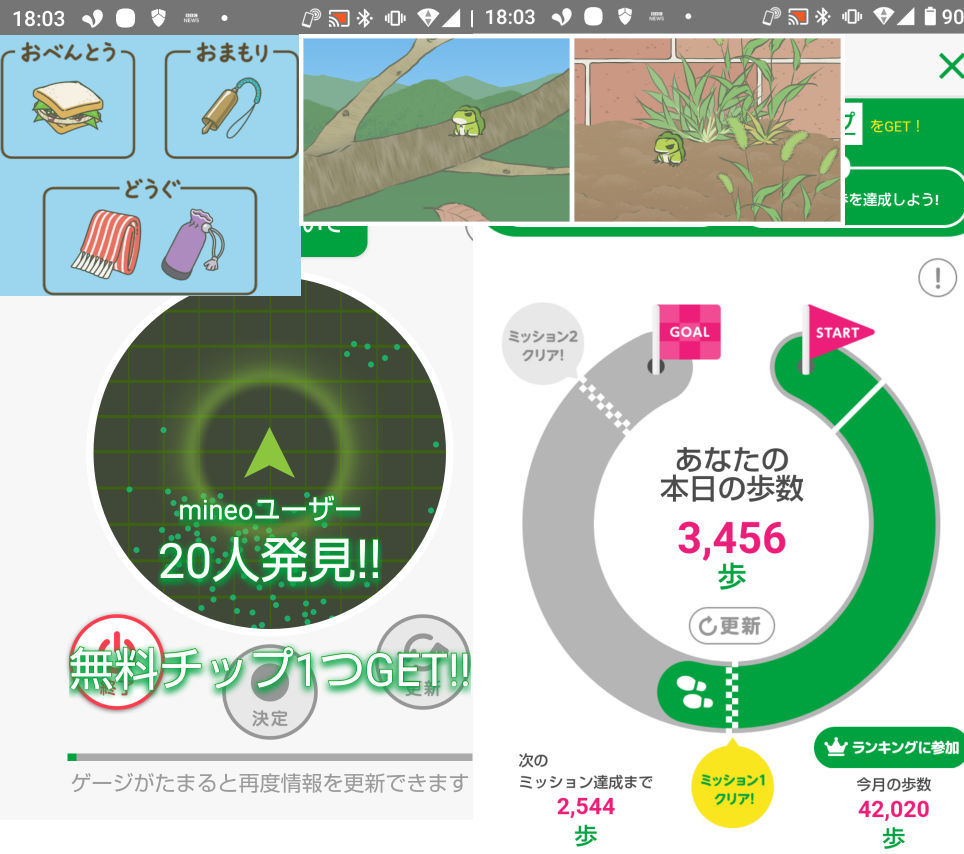The width and height of the screenshot is (964, 854).
Task: Click the gauge progress bar below radar
Action: pyautogui.click(x=269, y=757)
